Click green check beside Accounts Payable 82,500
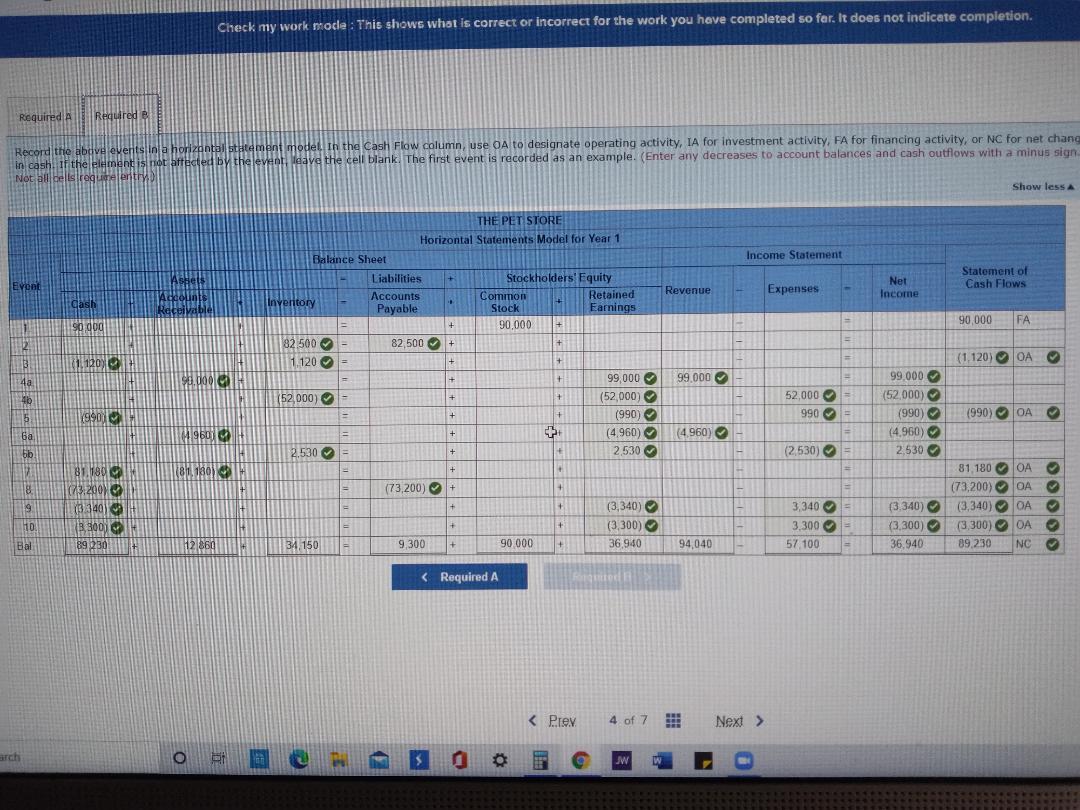 tap(434, 343)
